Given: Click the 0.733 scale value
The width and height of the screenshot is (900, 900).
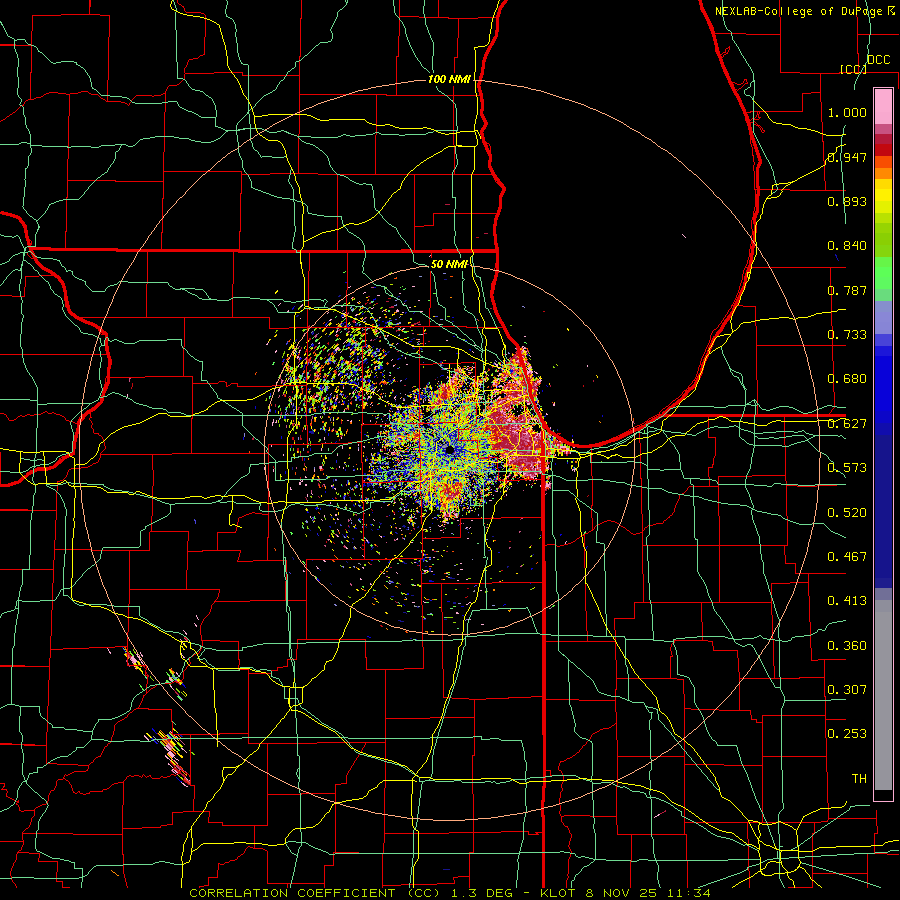Looking at the screenshot, I should point(847,335).
